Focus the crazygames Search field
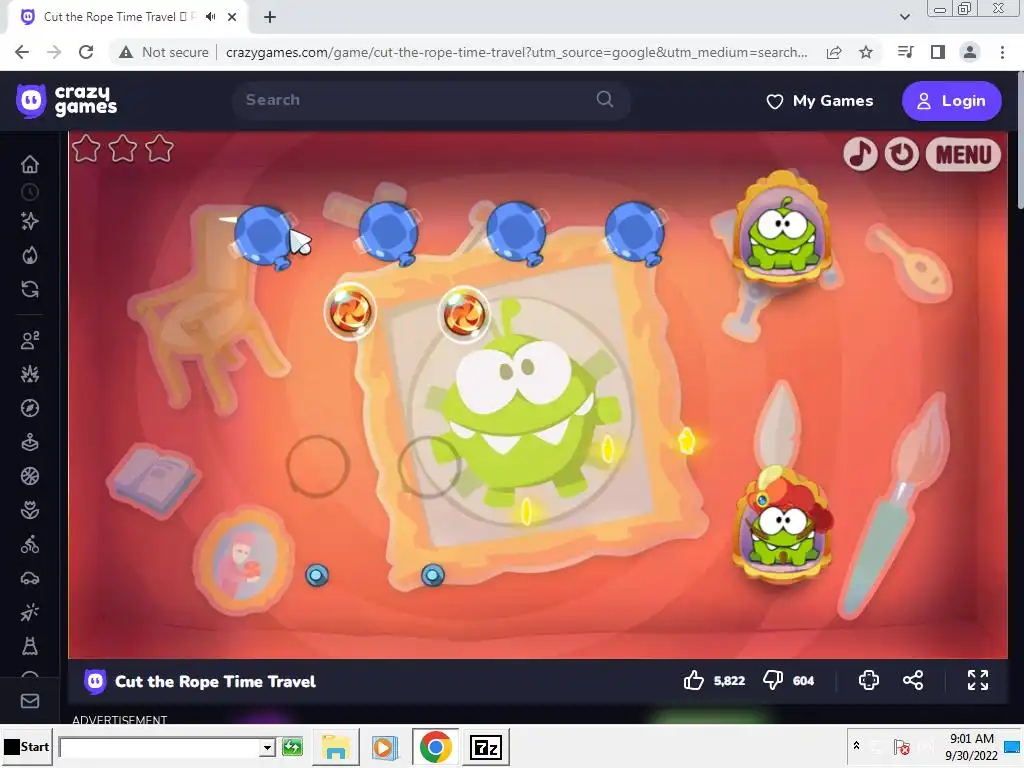1024x768 pixels. pyautogui.click(x=431, y=100)
